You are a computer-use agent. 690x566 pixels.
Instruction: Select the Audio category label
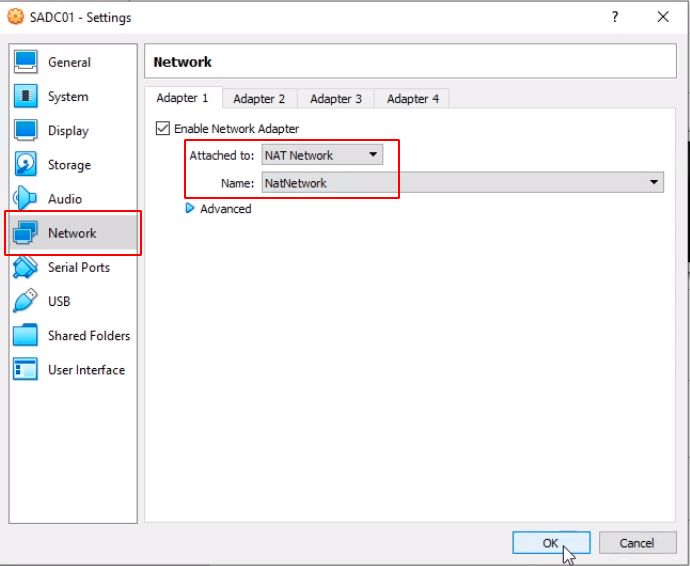coord(65,199)
